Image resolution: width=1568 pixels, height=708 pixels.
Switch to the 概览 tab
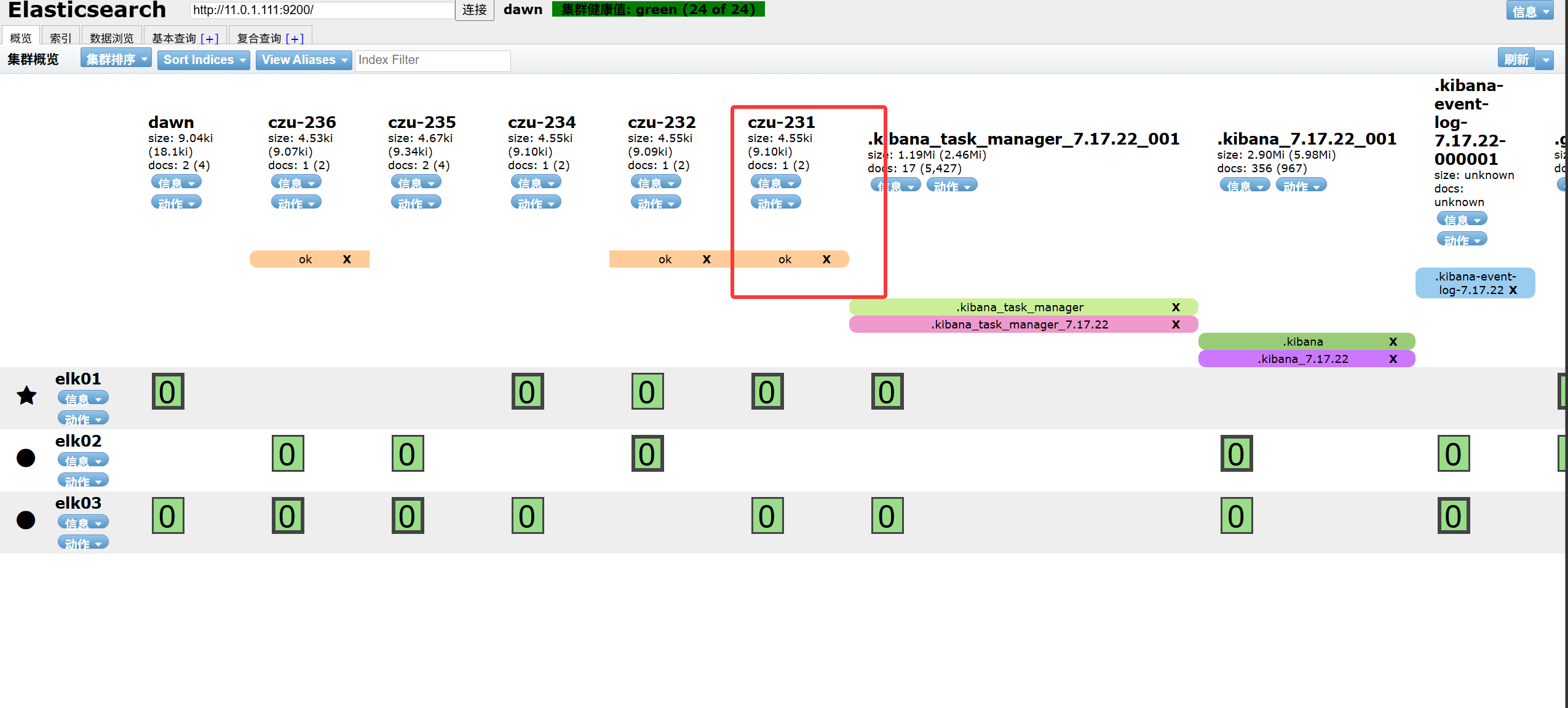tap(21, 37)
